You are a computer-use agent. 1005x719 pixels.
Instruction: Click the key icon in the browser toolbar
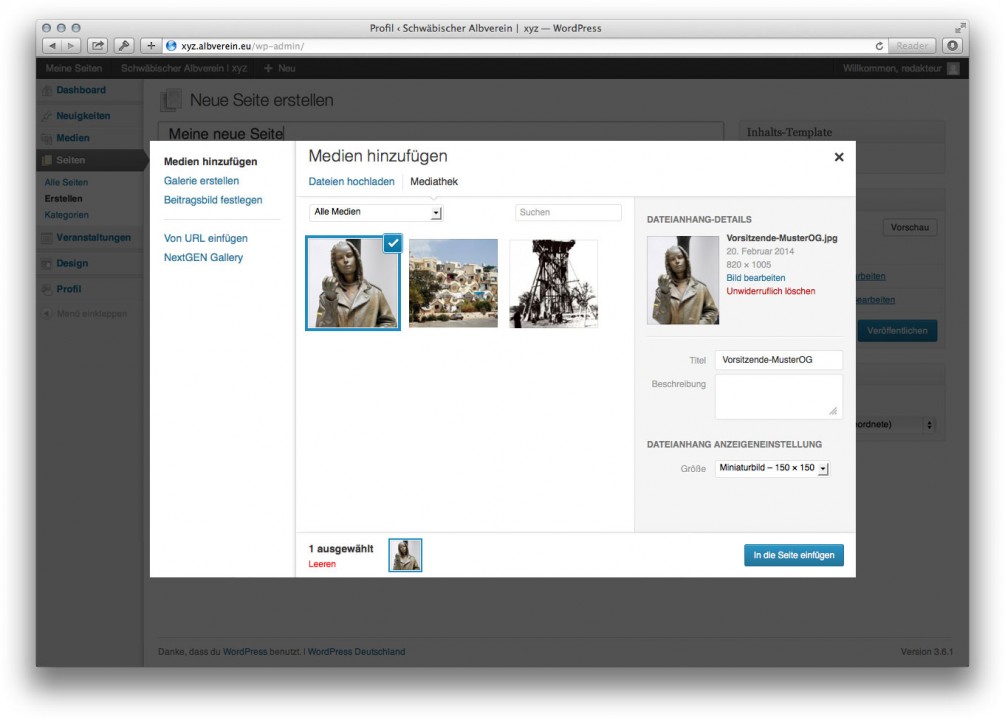[123, 46]
